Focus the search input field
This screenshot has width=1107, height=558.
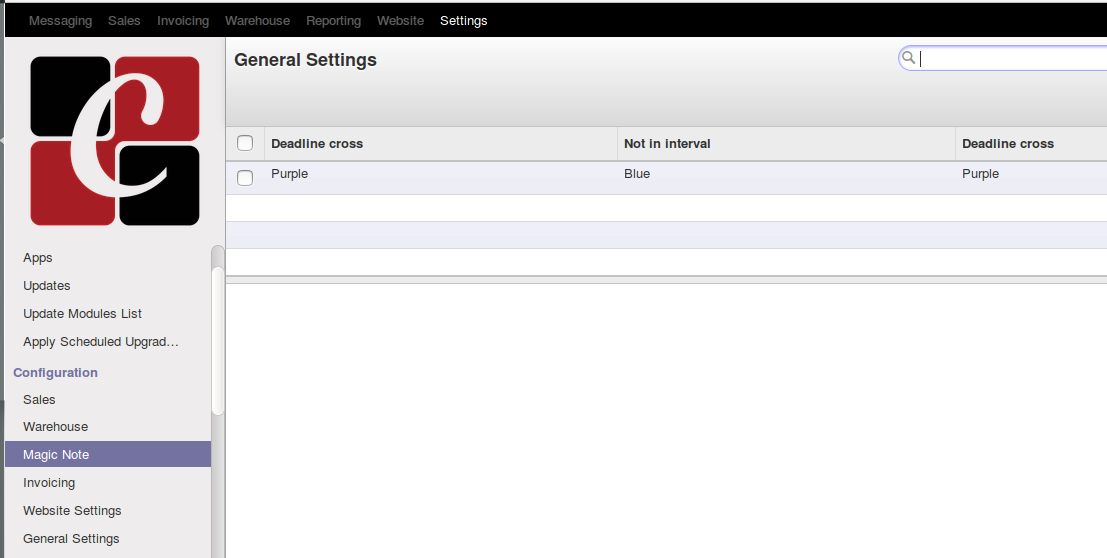click(x=1010, y=58)
